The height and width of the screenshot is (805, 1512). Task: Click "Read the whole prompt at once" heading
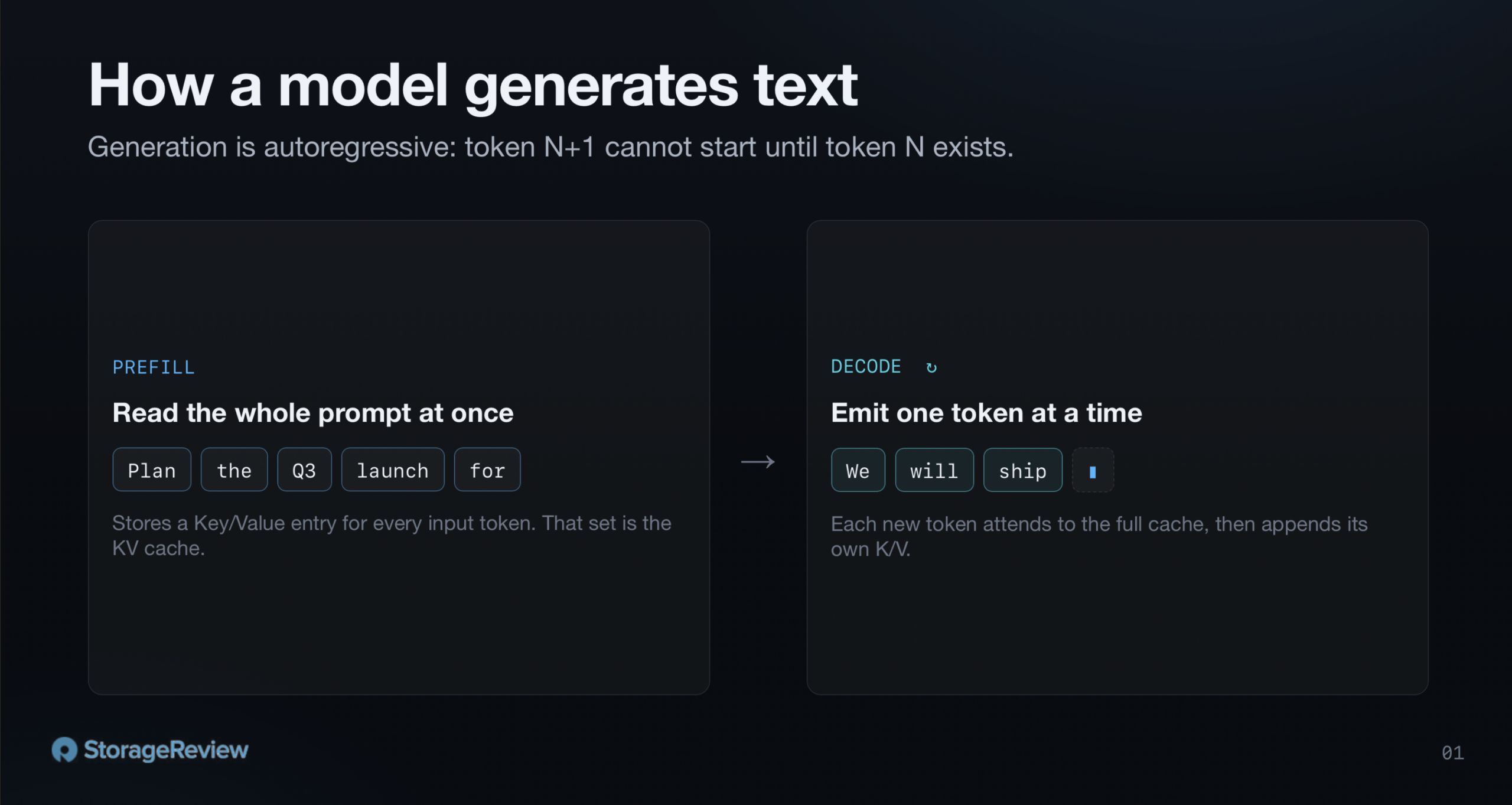pyautogui.click(x=313, y=413)
